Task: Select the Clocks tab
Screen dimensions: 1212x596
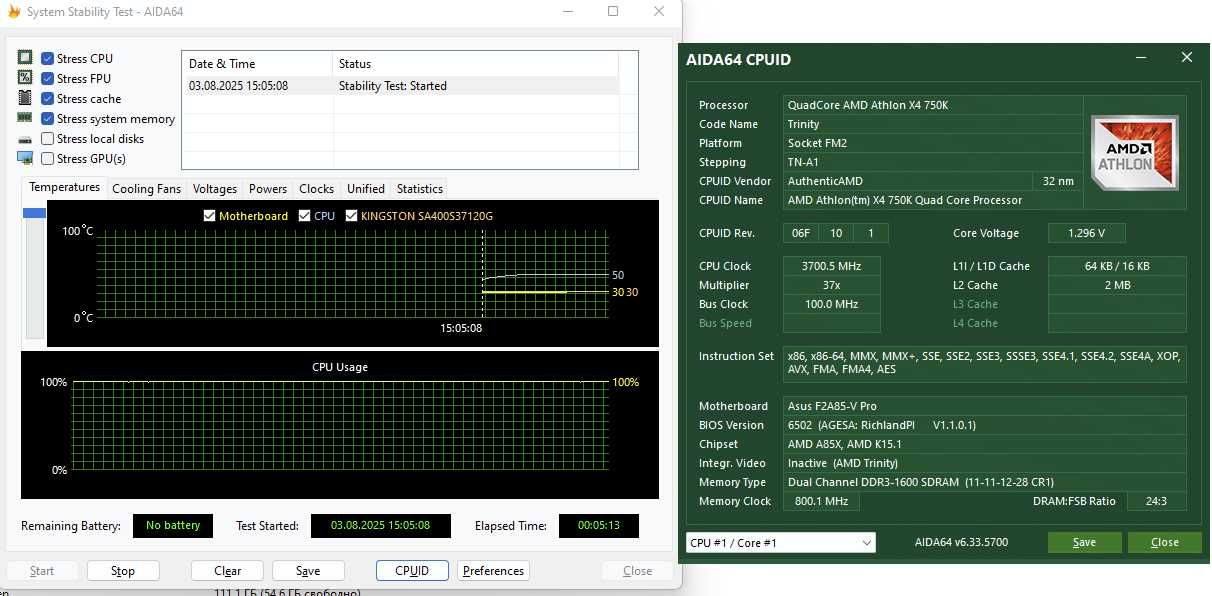Action: (x=316, y=188)
